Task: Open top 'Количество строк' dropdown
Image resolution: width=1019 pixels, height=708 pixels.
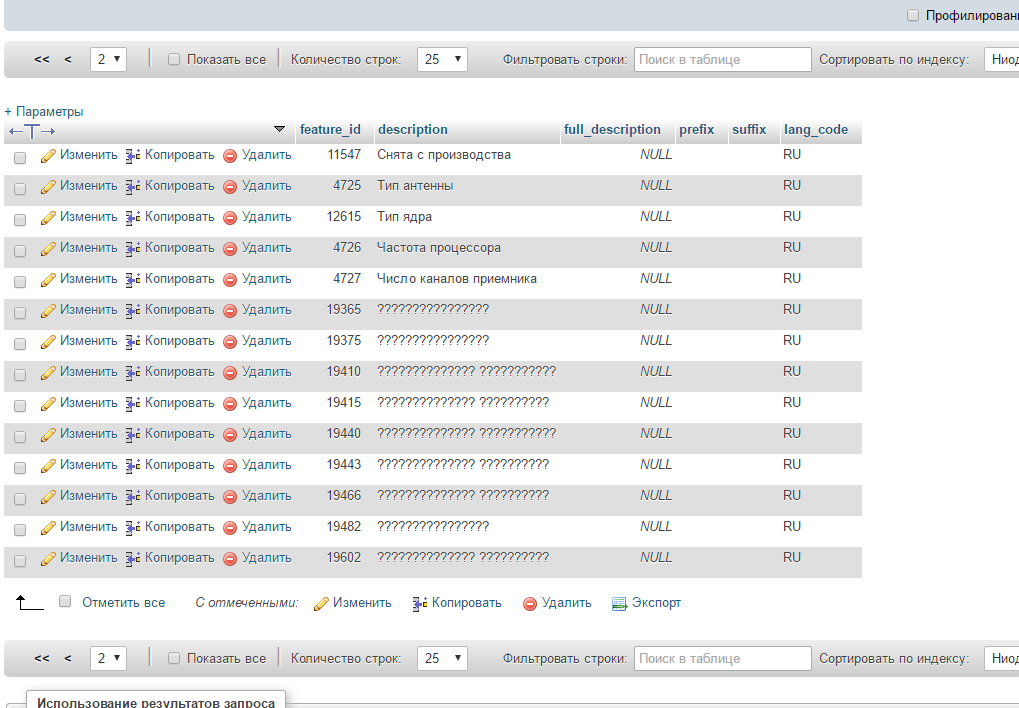Action: (442, 59)
